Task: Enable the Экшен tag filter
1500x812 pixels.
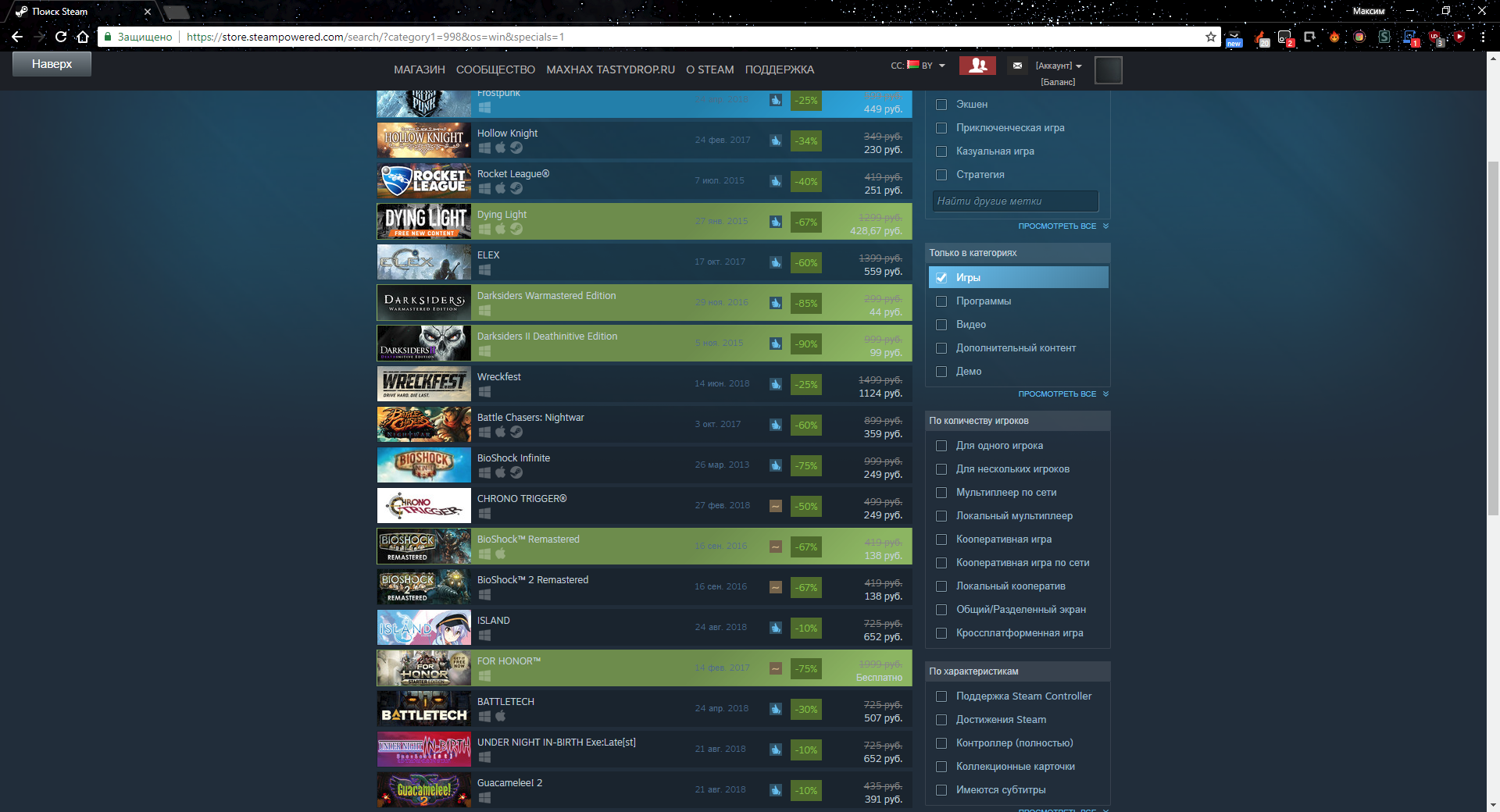Action: point(941,105)
